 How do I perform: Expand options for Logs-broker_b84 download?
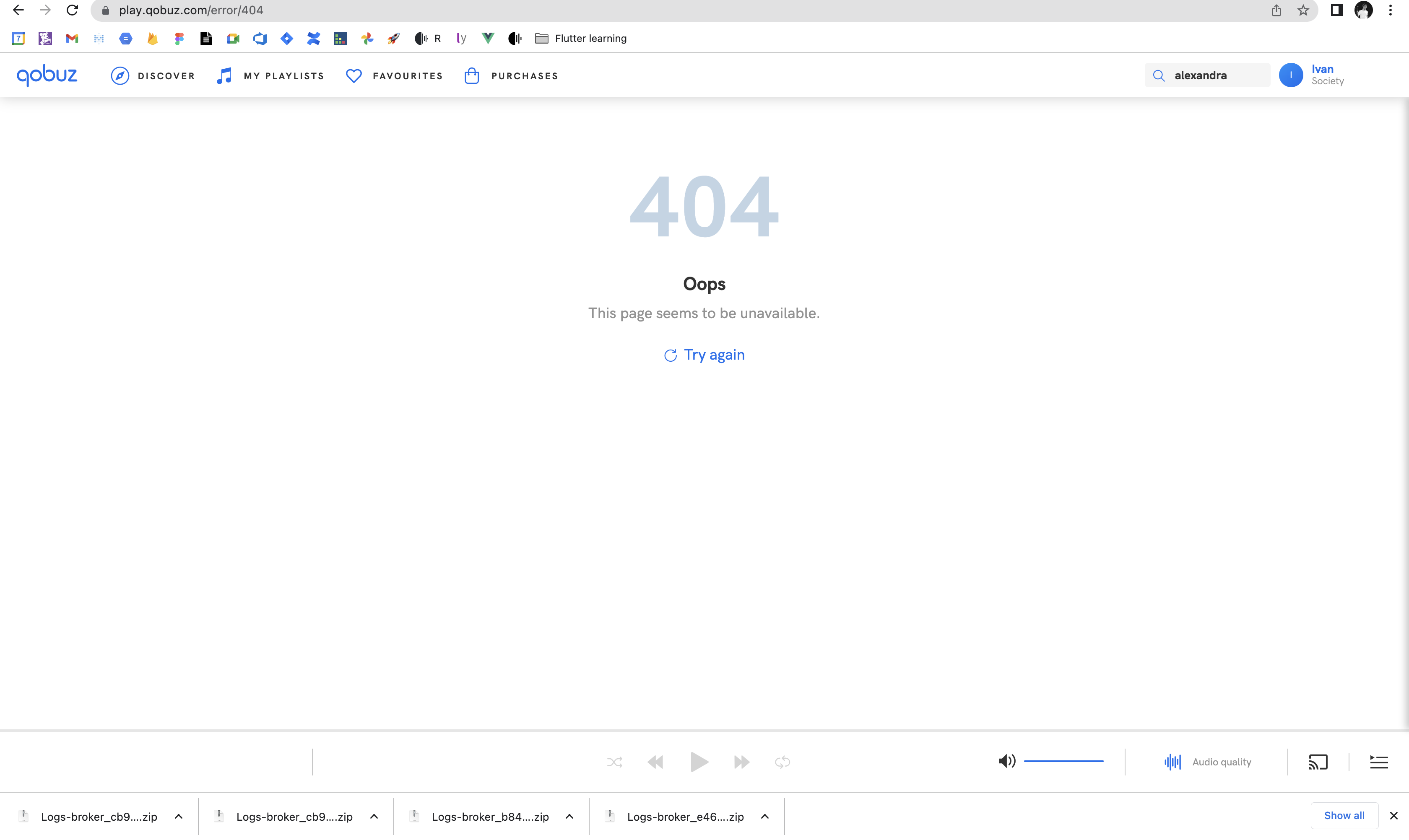[x=569, y=816]
